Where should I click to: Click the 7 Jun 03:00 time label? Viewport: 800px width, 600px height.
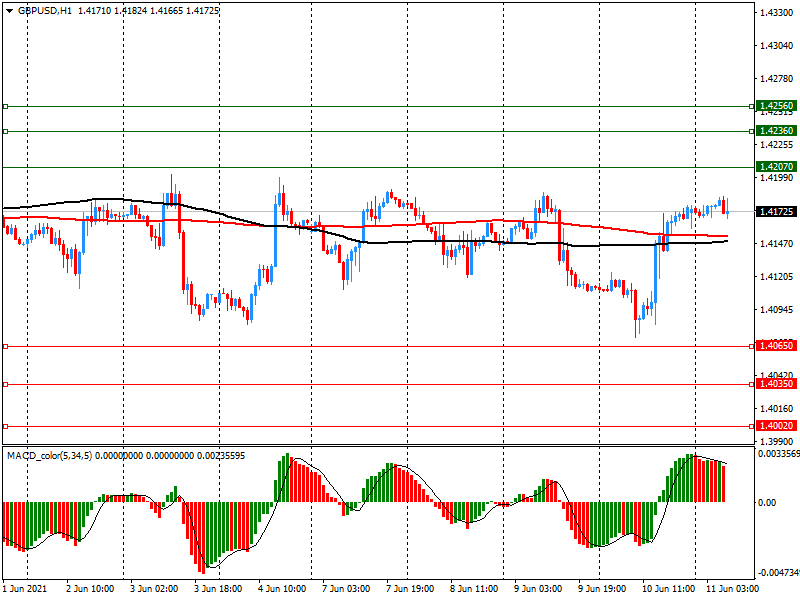346,589
